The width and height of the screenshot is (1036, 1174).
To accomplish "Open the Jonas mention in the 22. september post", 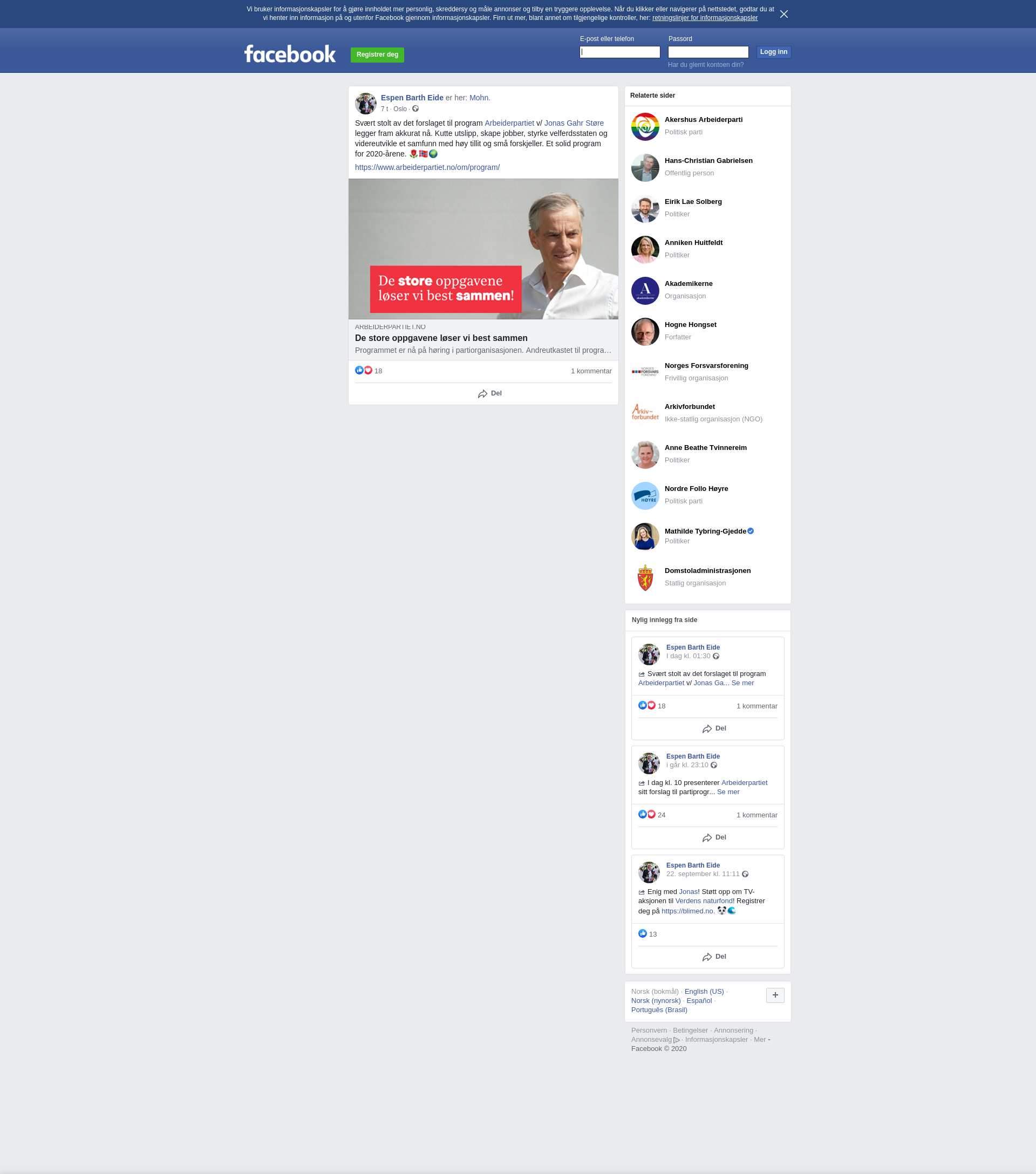I will (688, 892).
